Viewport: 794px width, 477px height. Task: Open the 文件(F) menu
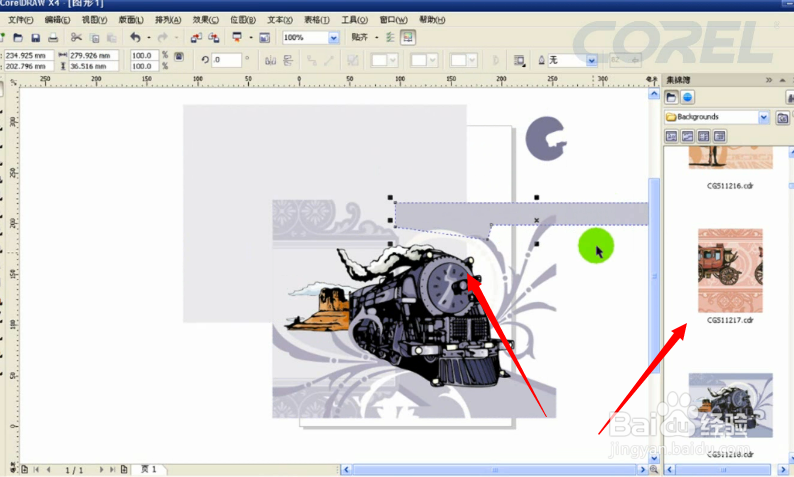(21, 20)
